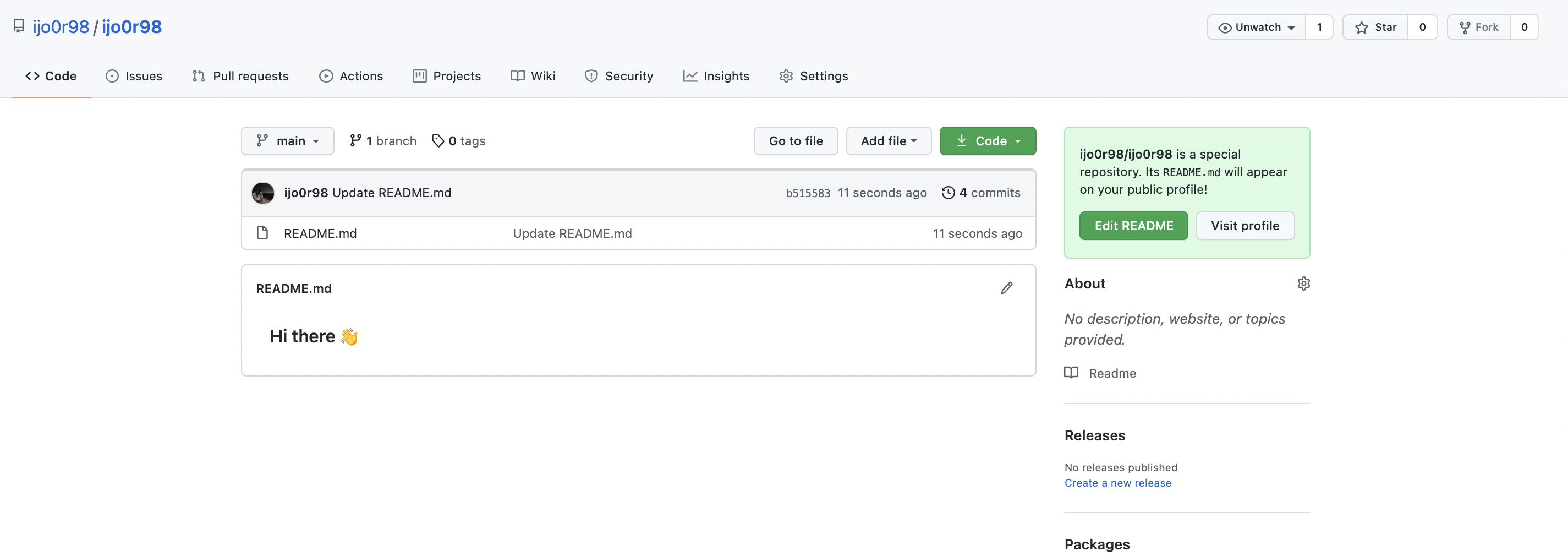Click Go to file button
Viewport: 1568px width, 556px height.
(x=796, y=141)
